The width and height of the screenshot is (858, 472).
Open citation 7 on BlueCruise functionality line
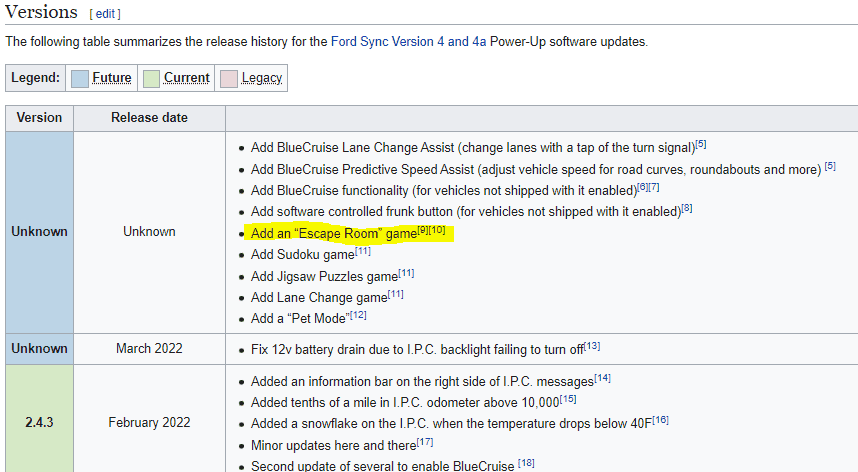pos(653,187)
